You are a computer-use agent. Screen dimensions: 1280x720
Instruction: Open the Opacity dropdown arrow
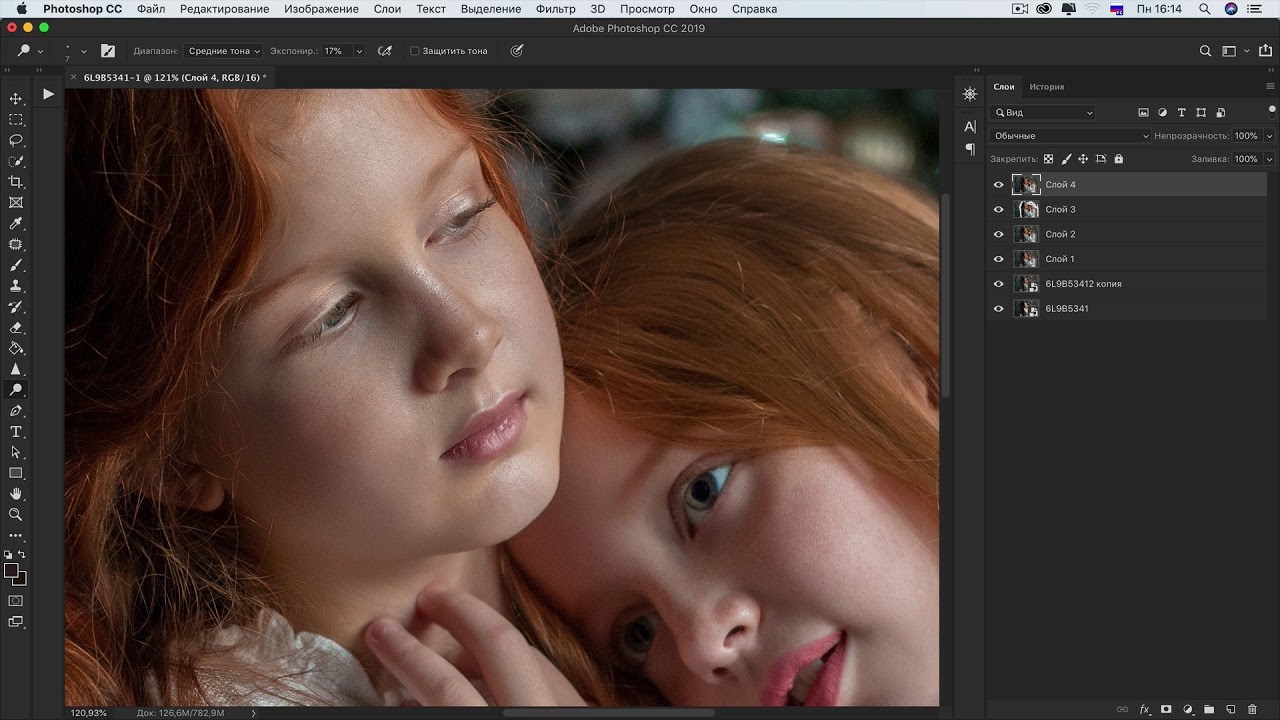pyautogui.click(x=1269, y=136)
